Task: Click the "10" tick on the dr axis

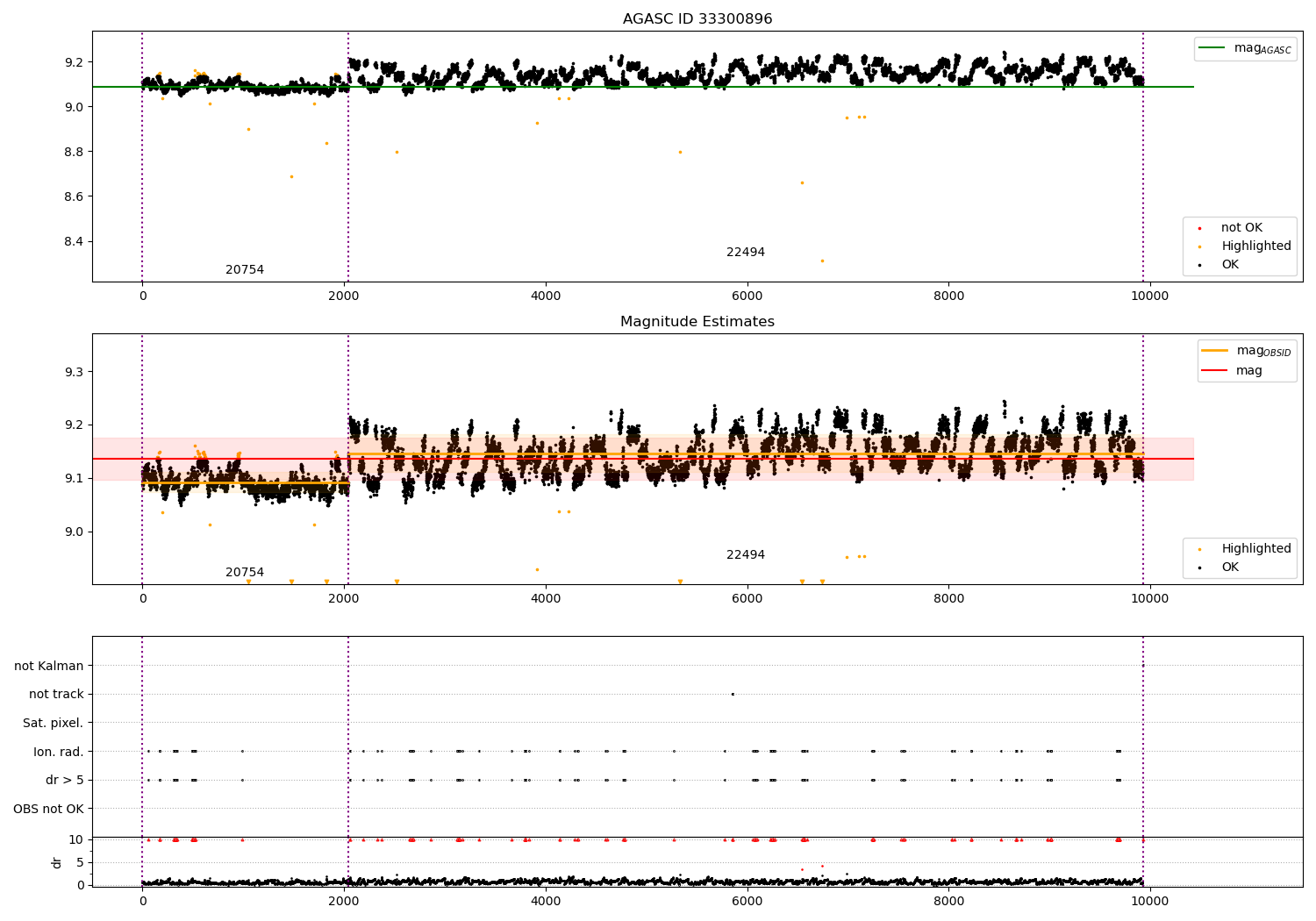Action: click(x=77, y=840)
